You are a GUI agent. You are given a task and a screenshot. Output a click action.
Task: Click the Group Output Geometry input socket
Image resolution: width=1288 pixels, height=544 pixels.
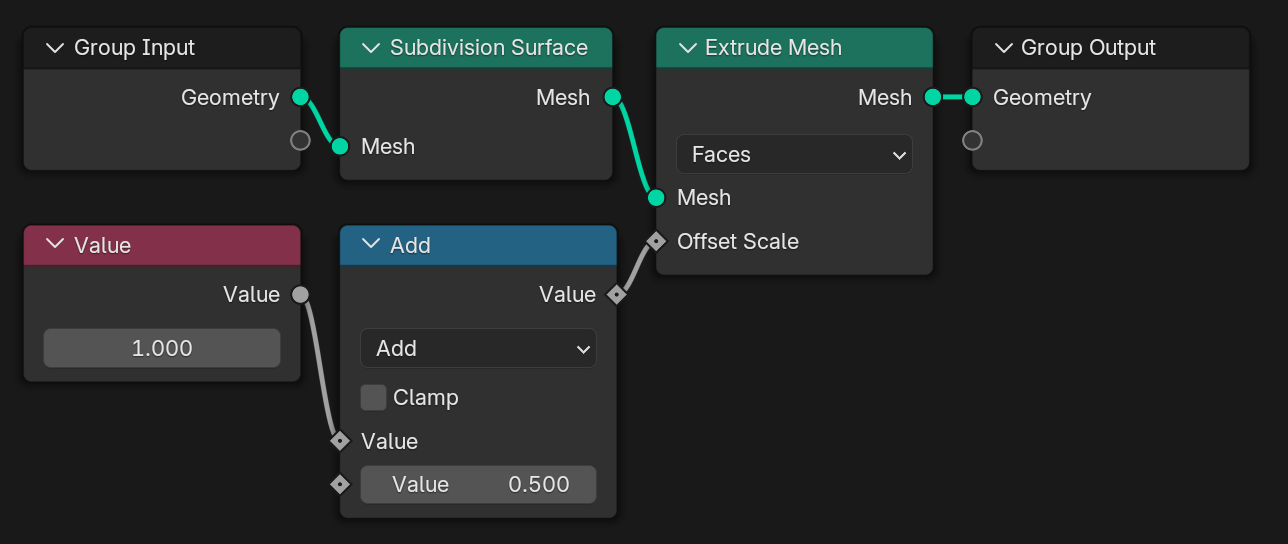click(x=972, y=97)
